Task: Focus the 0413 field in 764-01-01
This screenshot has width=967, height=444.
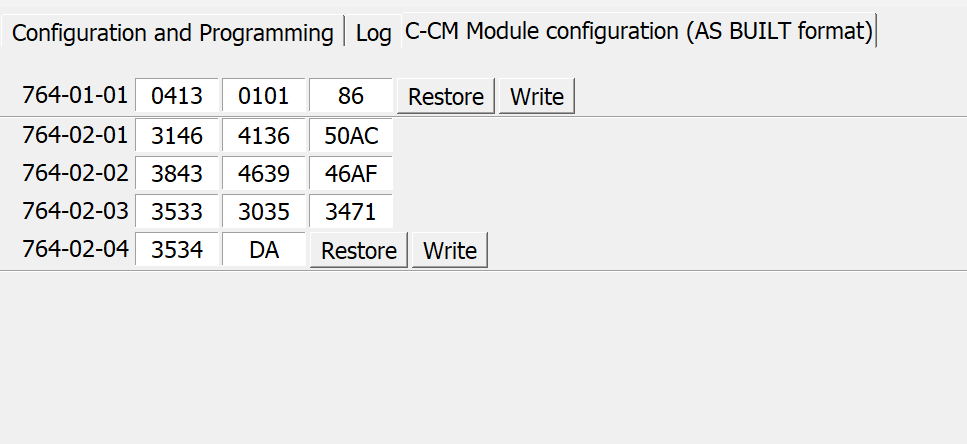Action: (x=177, y=96)
